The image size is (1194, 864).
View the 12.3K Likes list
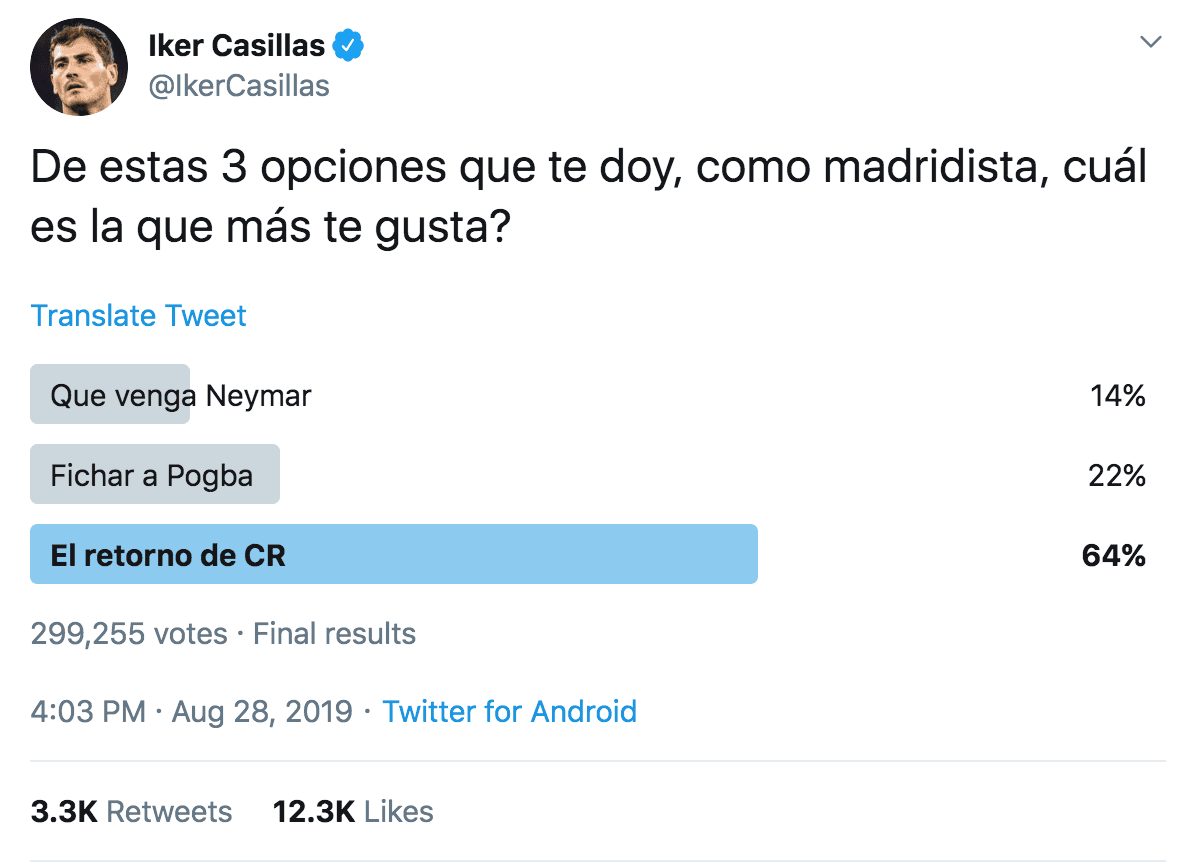point(353,811)
